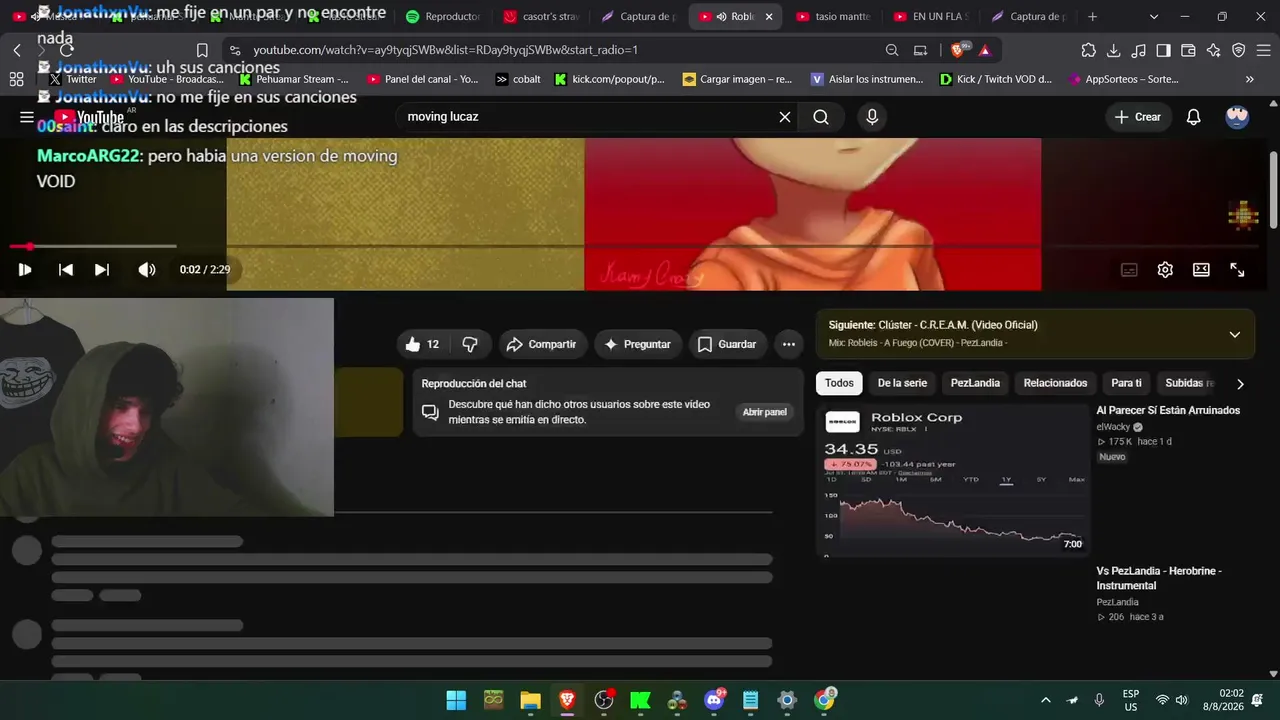Screen dimensions: 1280x720
Task: Open File Explorer from the taskbar
Action: pos(530,700)
